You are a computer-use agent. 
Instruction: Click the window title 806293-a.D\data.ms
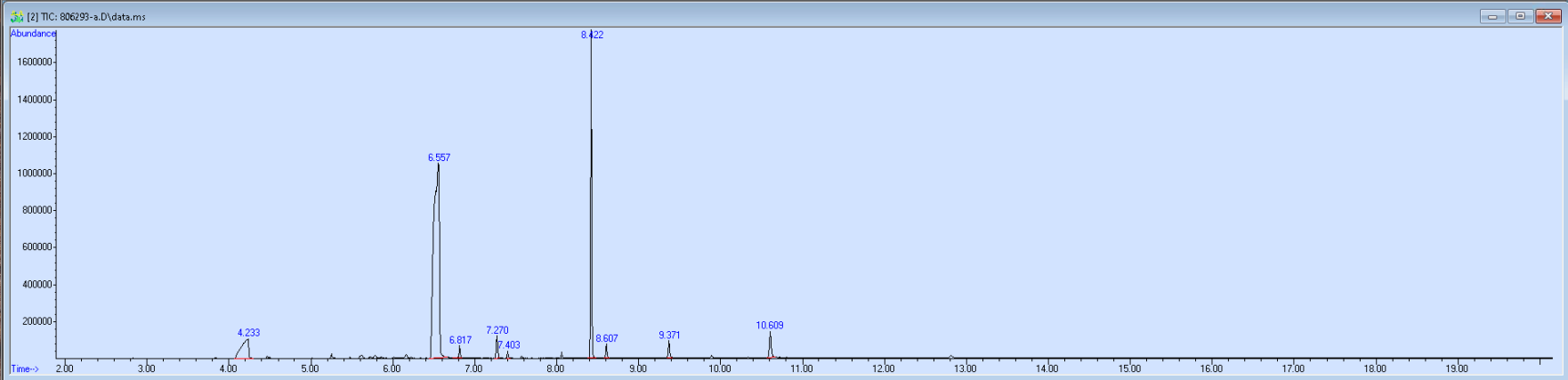click(101, 17)
